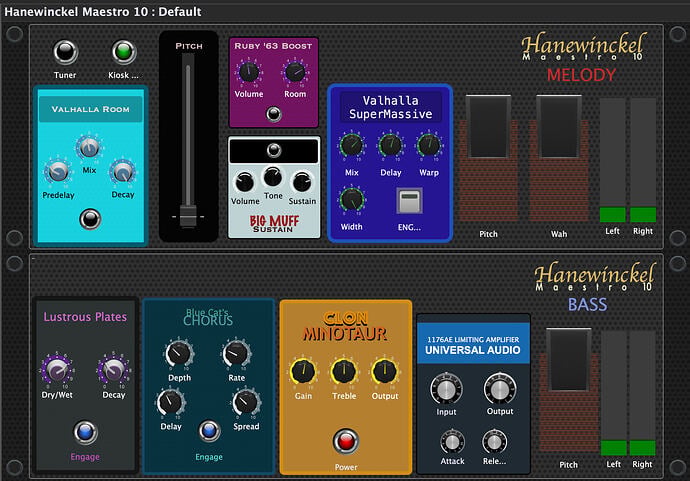Click SuperMassive Delay knob
The image size is (690, 481).
coord(390,146)
